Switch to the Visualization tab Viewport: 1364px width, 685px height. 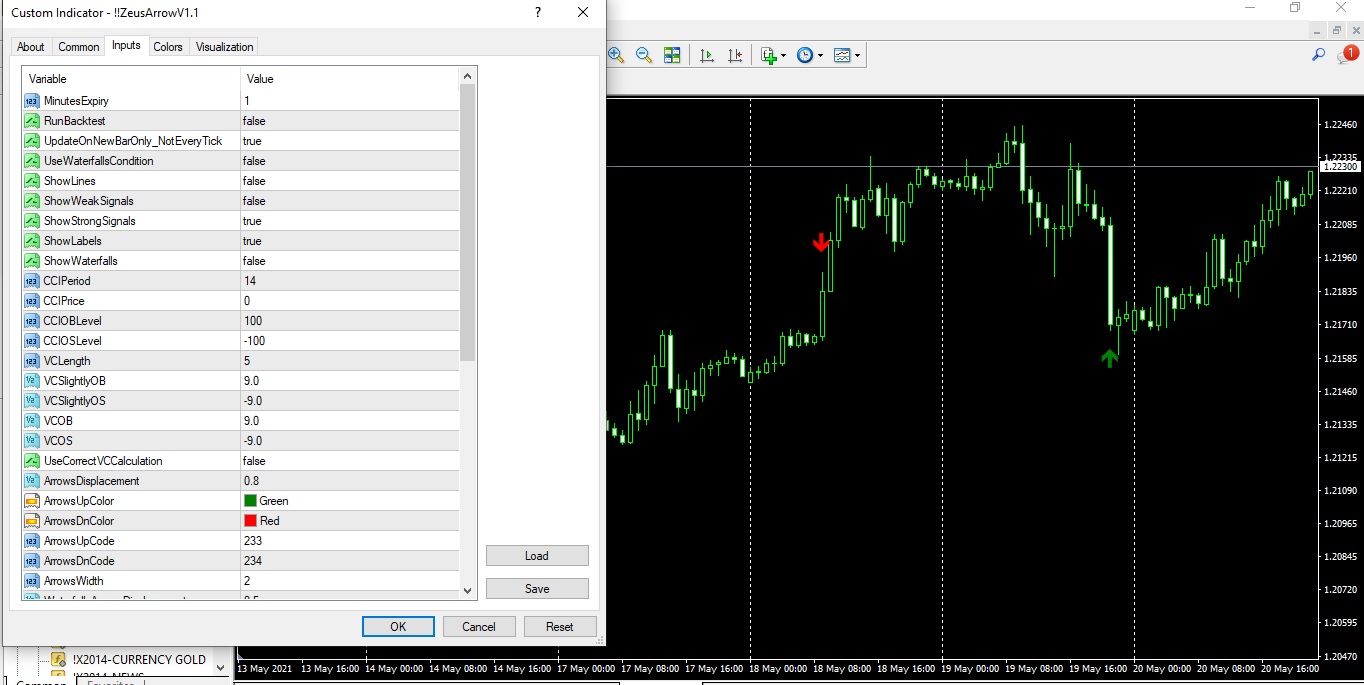pyautogui.click(x=225, y=47)
